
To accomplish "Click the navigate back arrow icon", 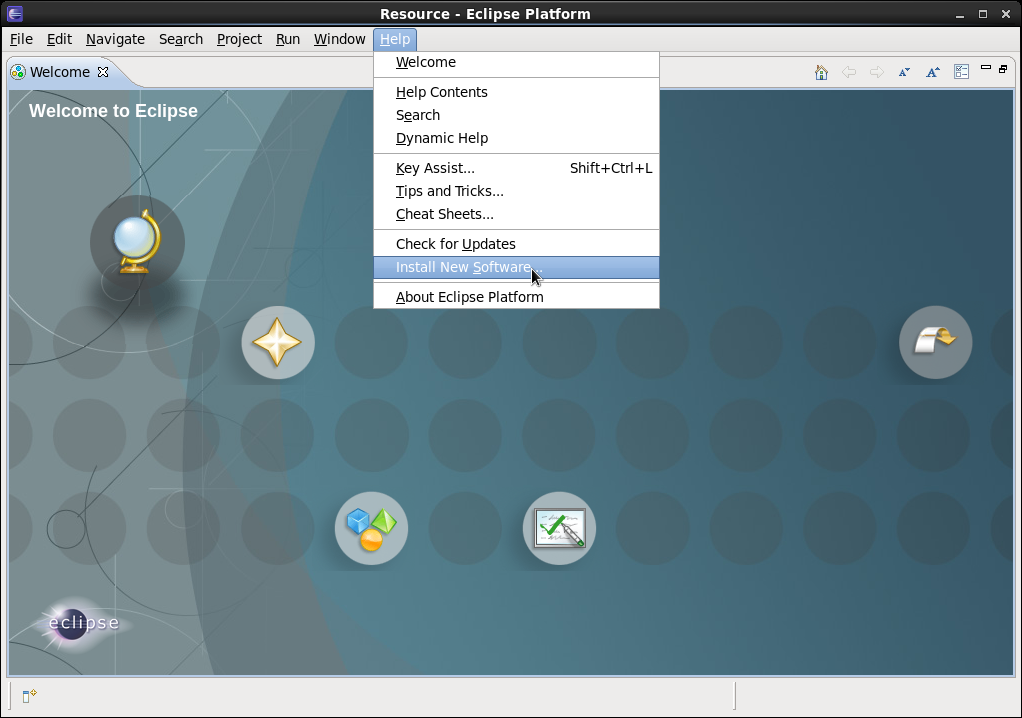I will tap(849, 72).
